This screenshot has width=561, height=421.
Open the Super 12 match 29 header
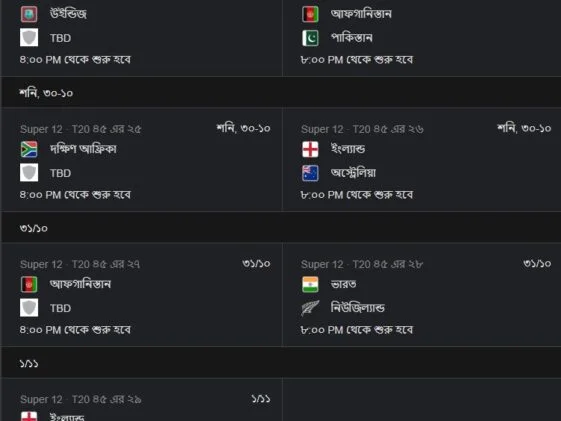click(x=81, y=399)
